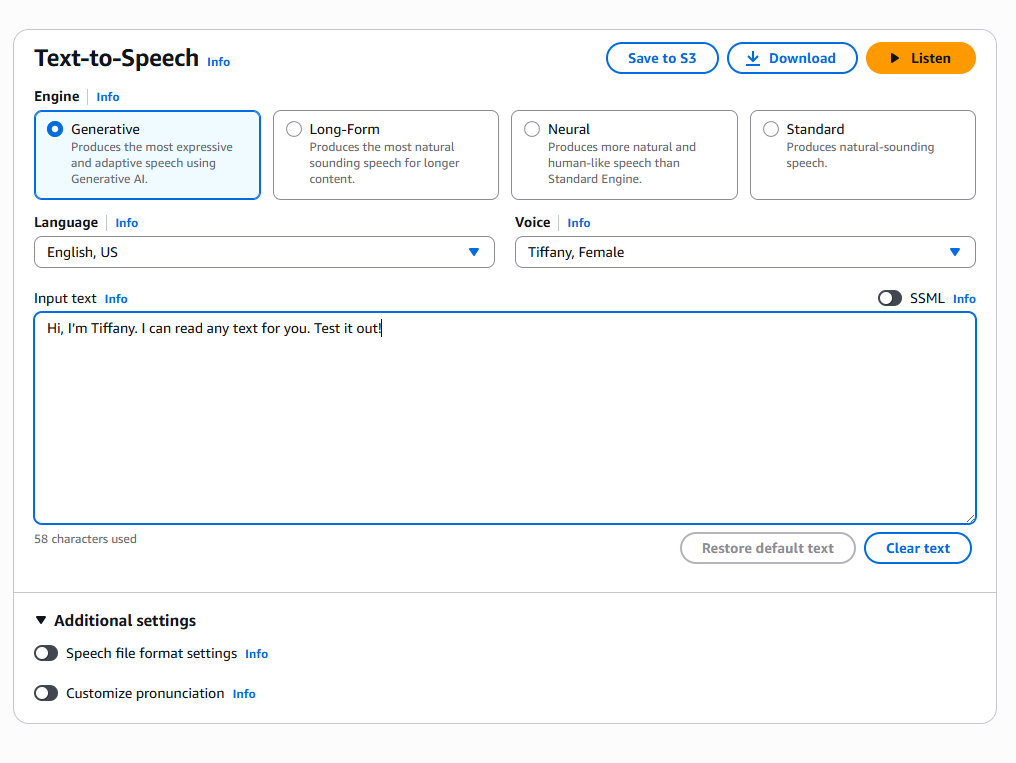
Task: Open Info link for Customize pronunciation
Action: [x=244, y=694]
